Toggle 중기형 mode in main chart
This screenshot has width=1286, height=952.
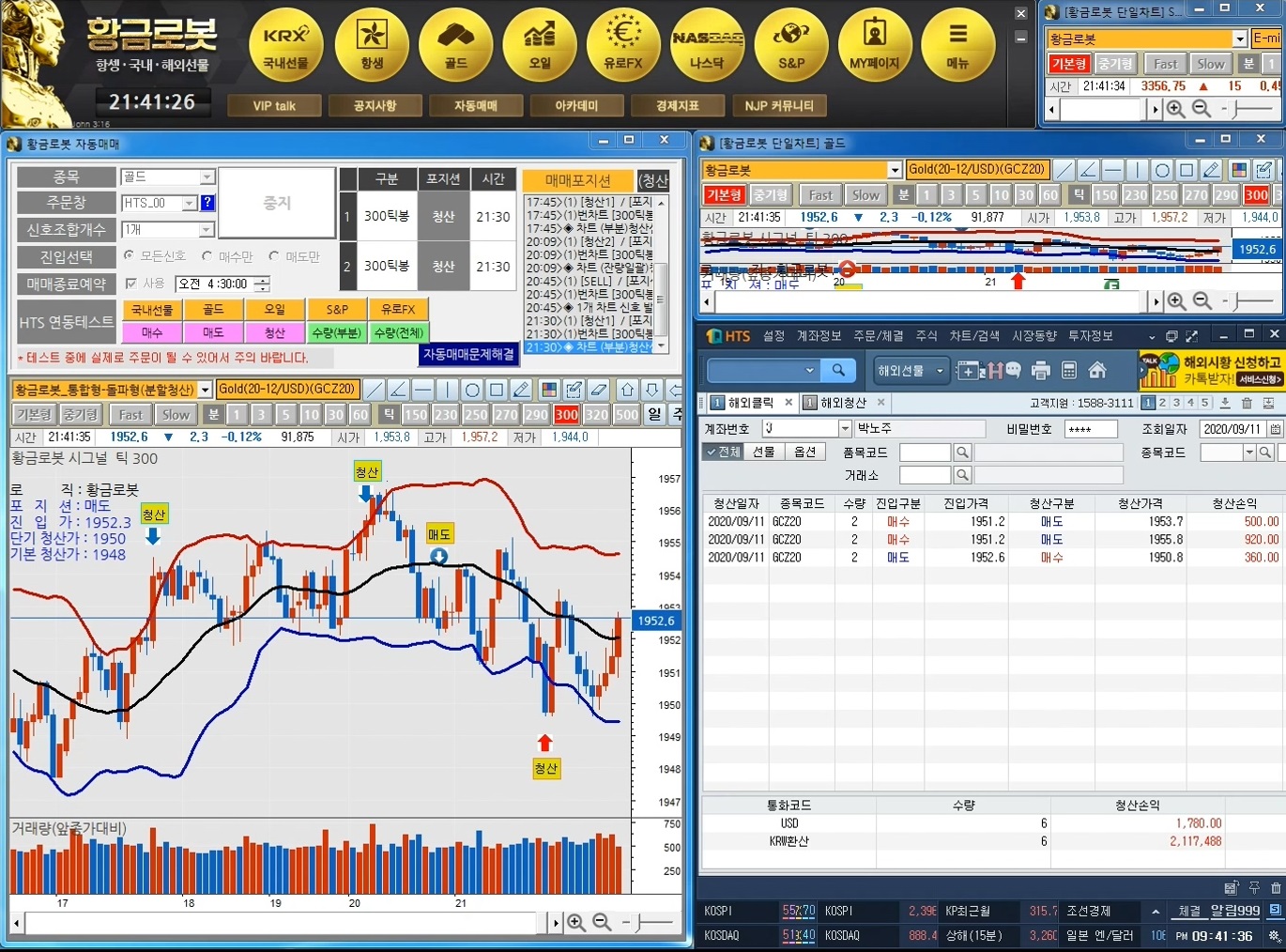[81, 414]
